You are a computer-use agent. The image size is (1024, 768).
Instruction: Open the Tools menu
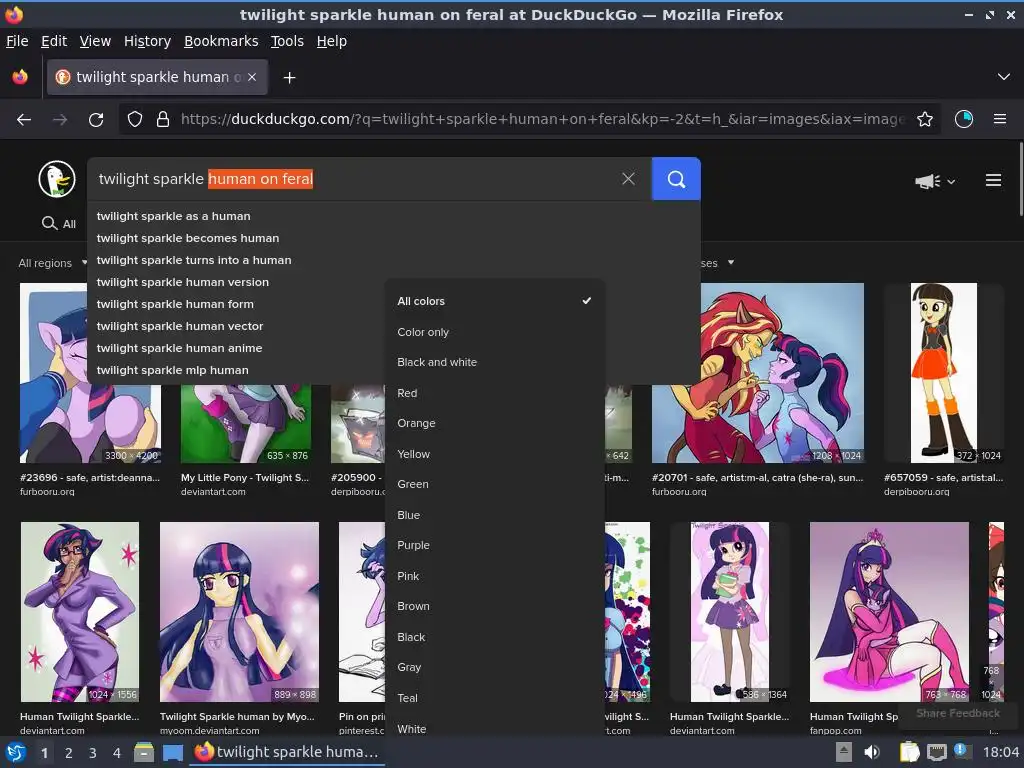pyautogui.click(x=287, y=41)
